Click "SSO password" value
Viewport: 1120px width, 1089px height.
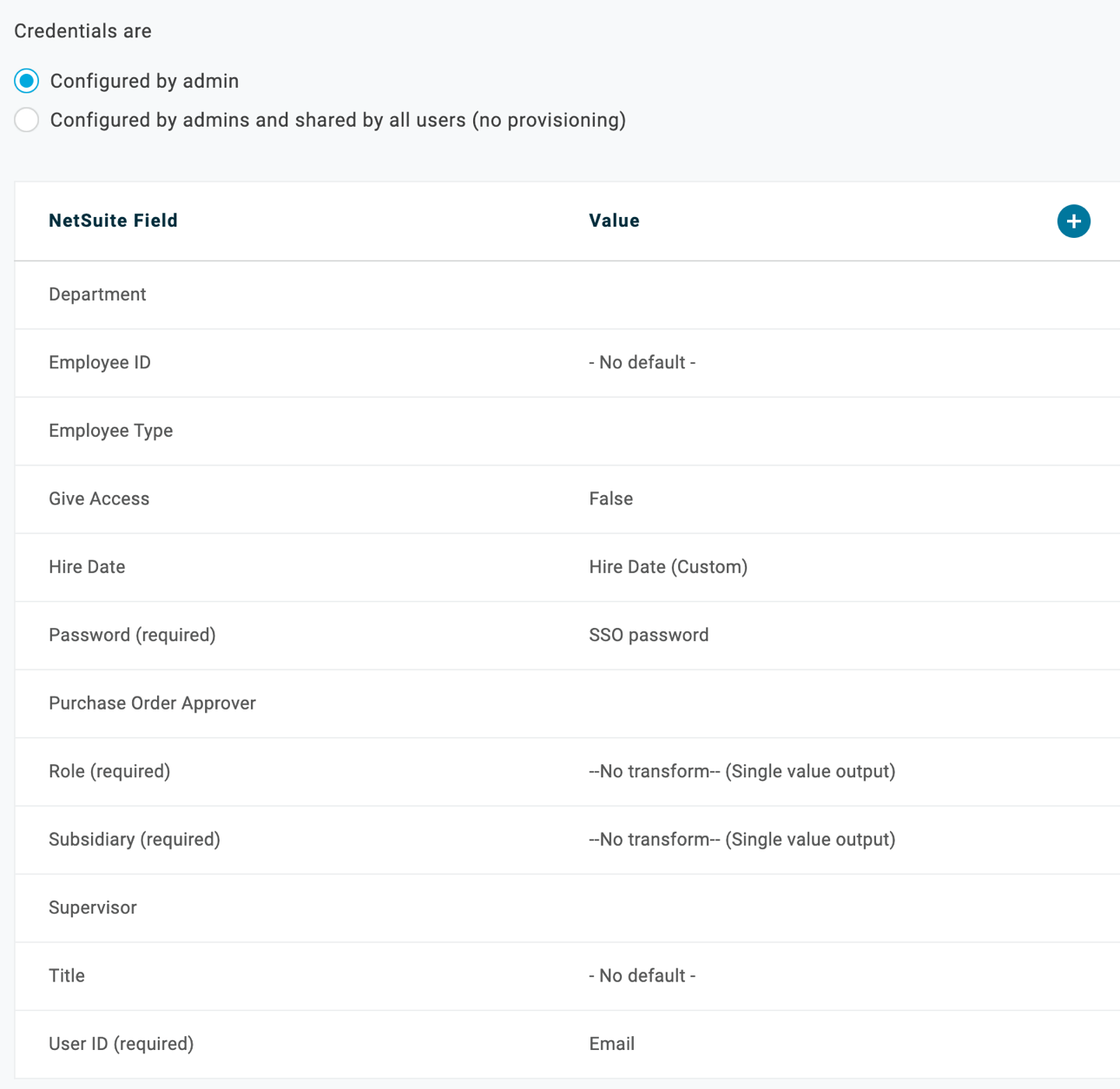pos(649,635)
